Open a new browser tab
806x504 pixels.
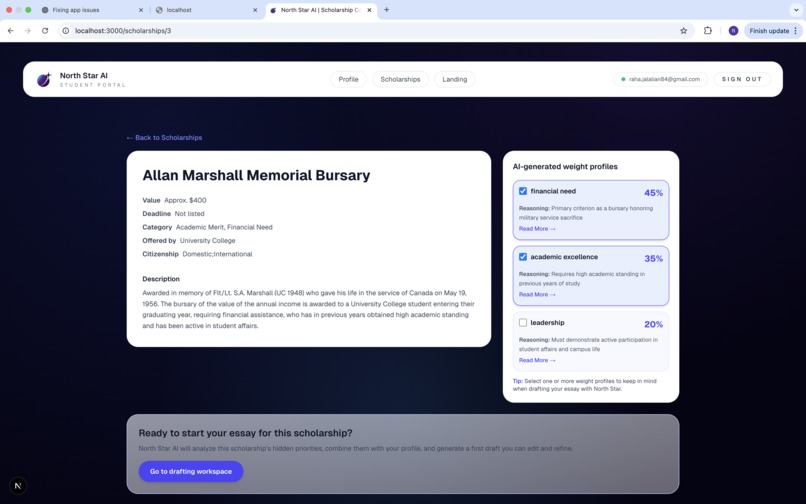(387, 10)
